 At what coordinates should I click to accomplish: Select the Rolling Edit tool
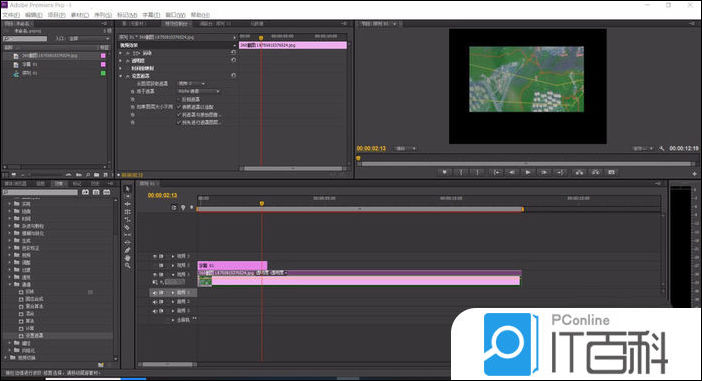click(x=127, y=212)
